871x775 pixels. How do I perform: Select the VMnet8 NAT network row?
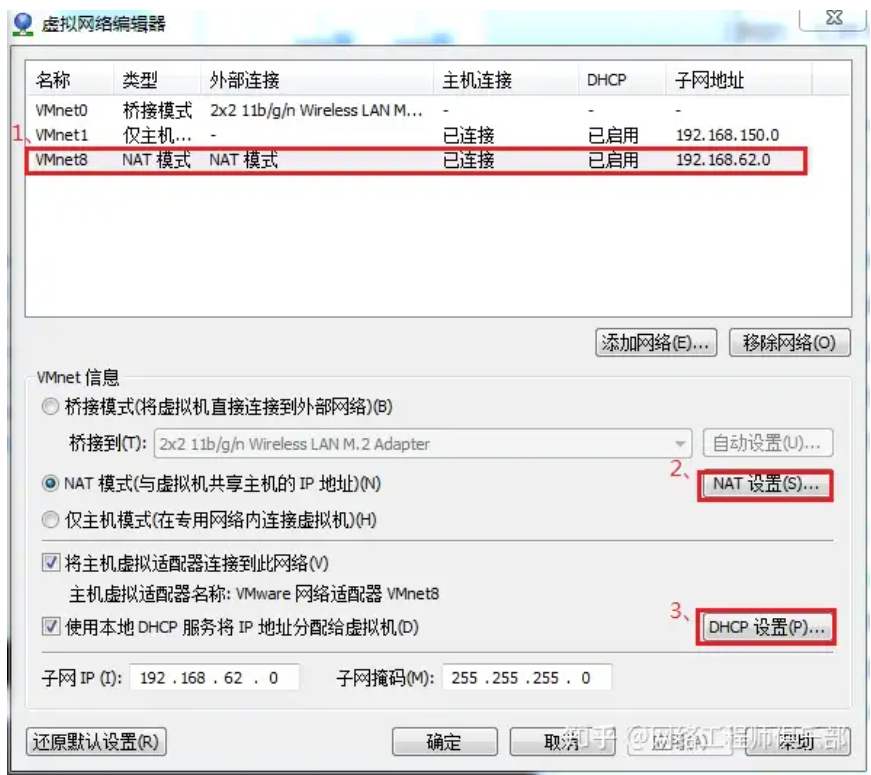(416, 160)
